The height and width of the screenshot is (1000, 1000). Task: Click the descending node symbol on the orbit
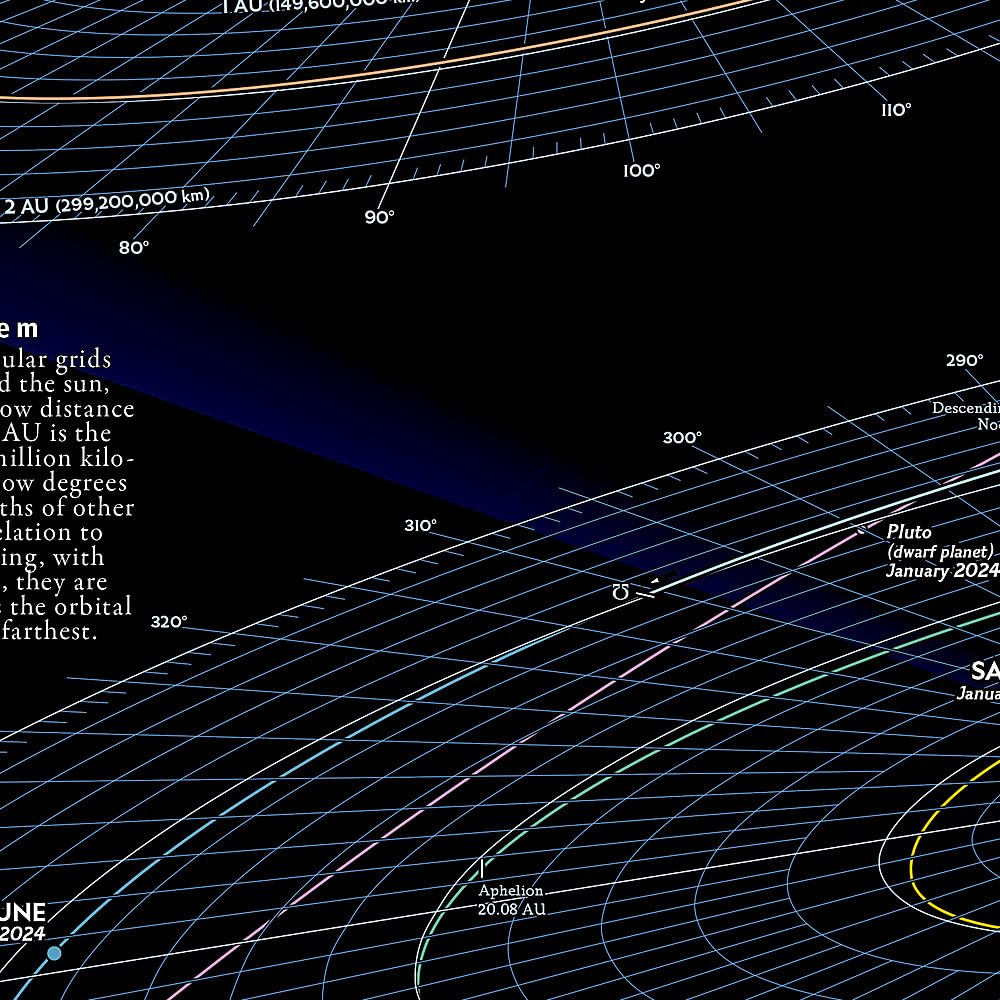click(620, 592)
